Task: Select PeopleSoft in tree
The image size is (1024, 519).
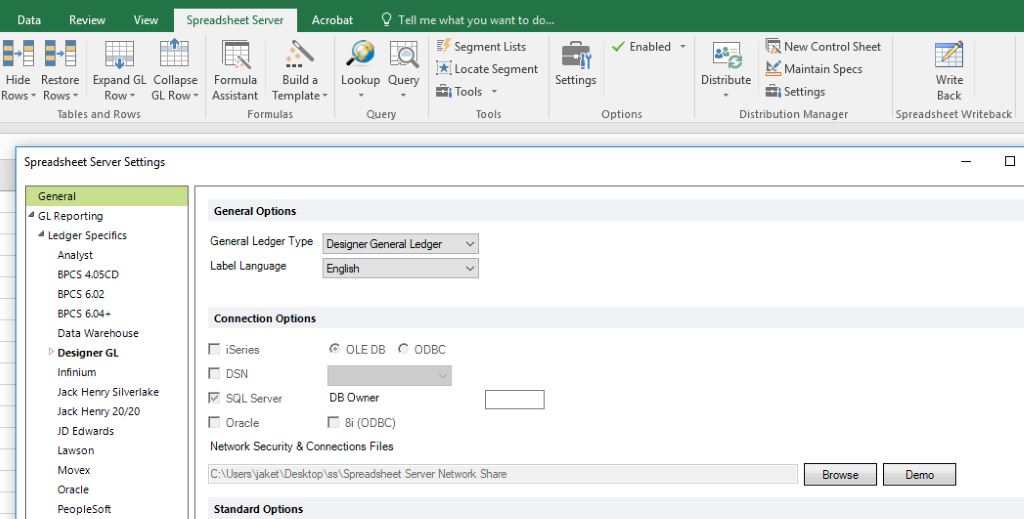Action: click(84, 509)
